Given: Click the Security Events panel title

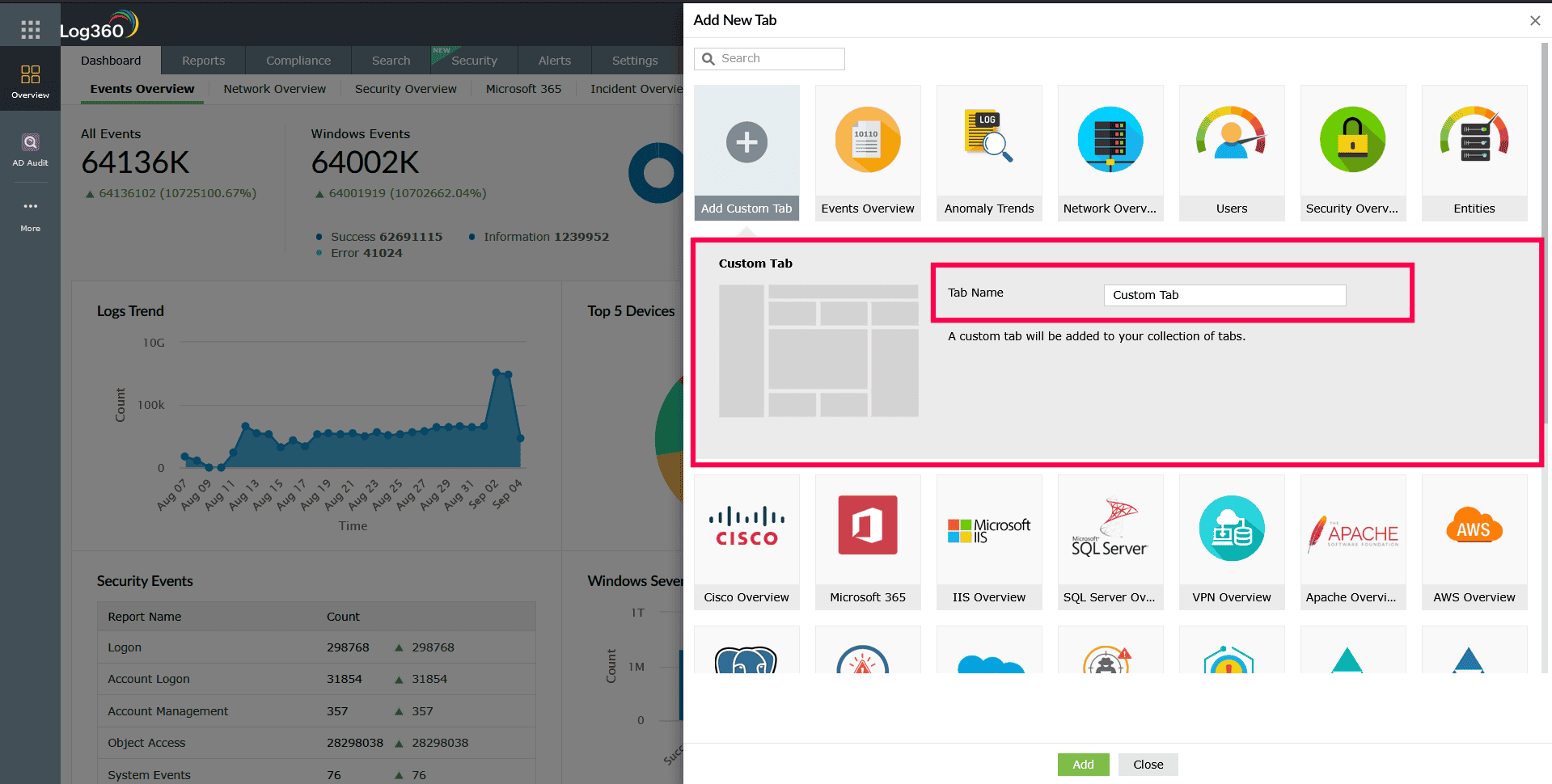Looking at the screenshot, I should [145, 581].
